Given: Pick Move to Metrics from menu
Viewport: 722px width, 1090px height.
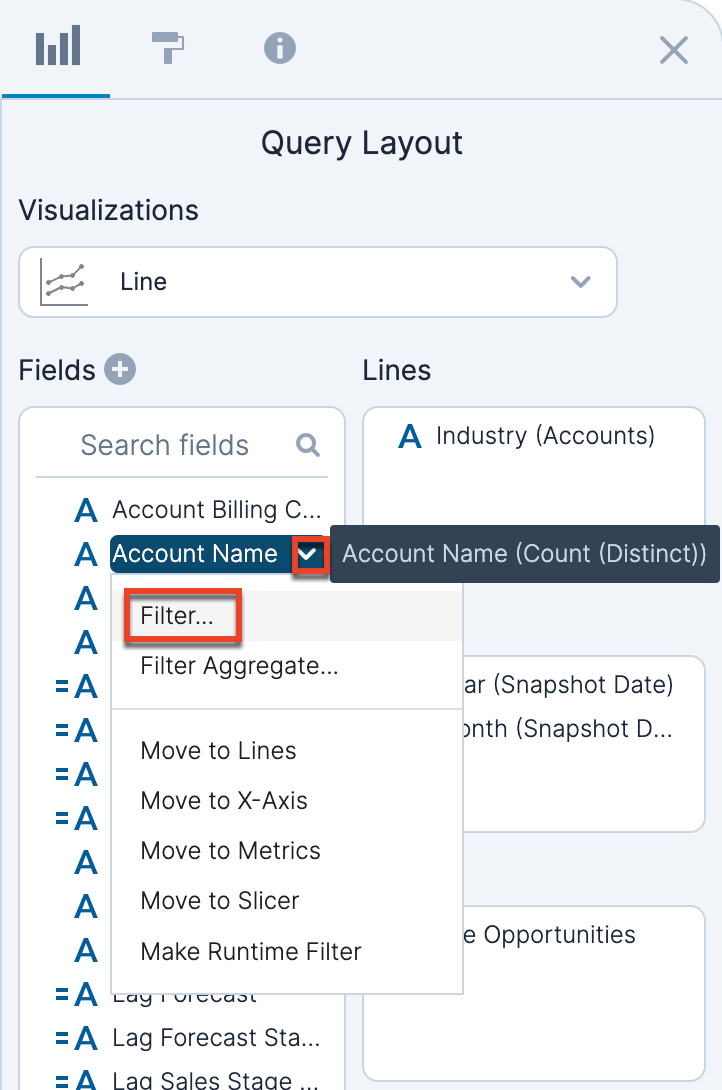Looking at the screenshot, I should coord(231,851).
